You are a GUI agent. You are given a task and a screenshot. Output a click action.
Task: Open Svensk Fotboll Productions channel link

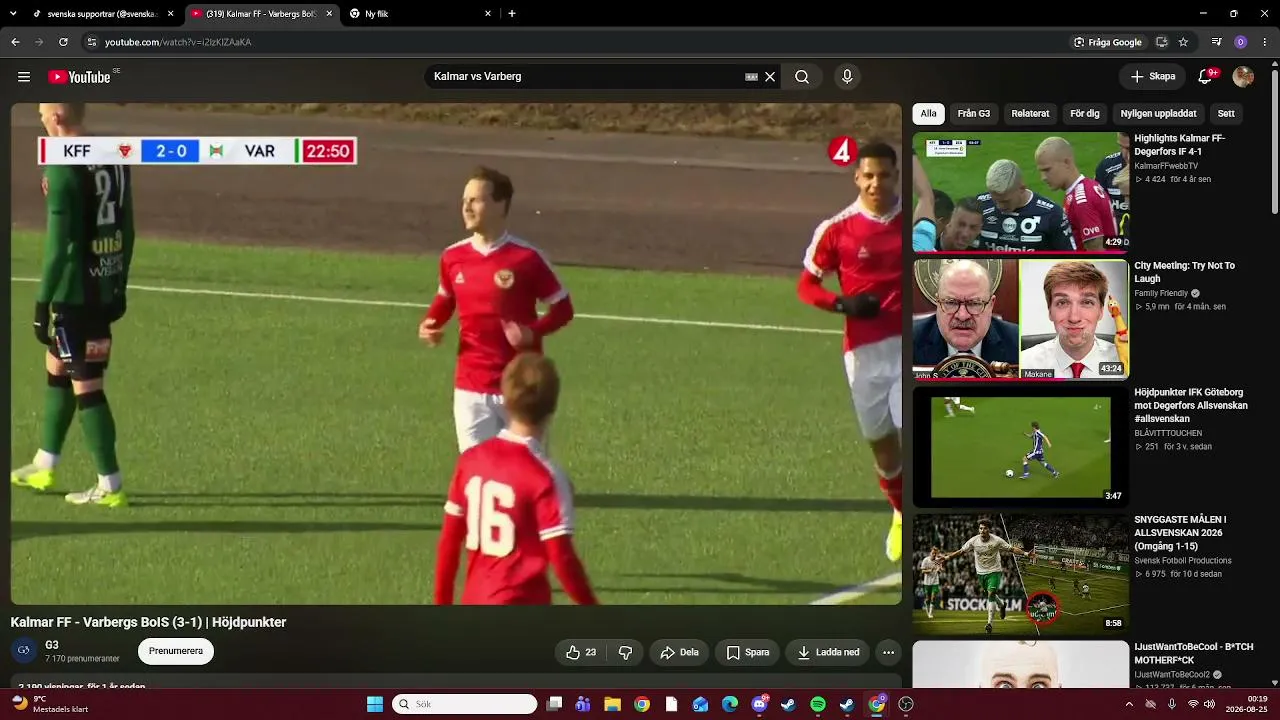click(x=1183, y=561)
